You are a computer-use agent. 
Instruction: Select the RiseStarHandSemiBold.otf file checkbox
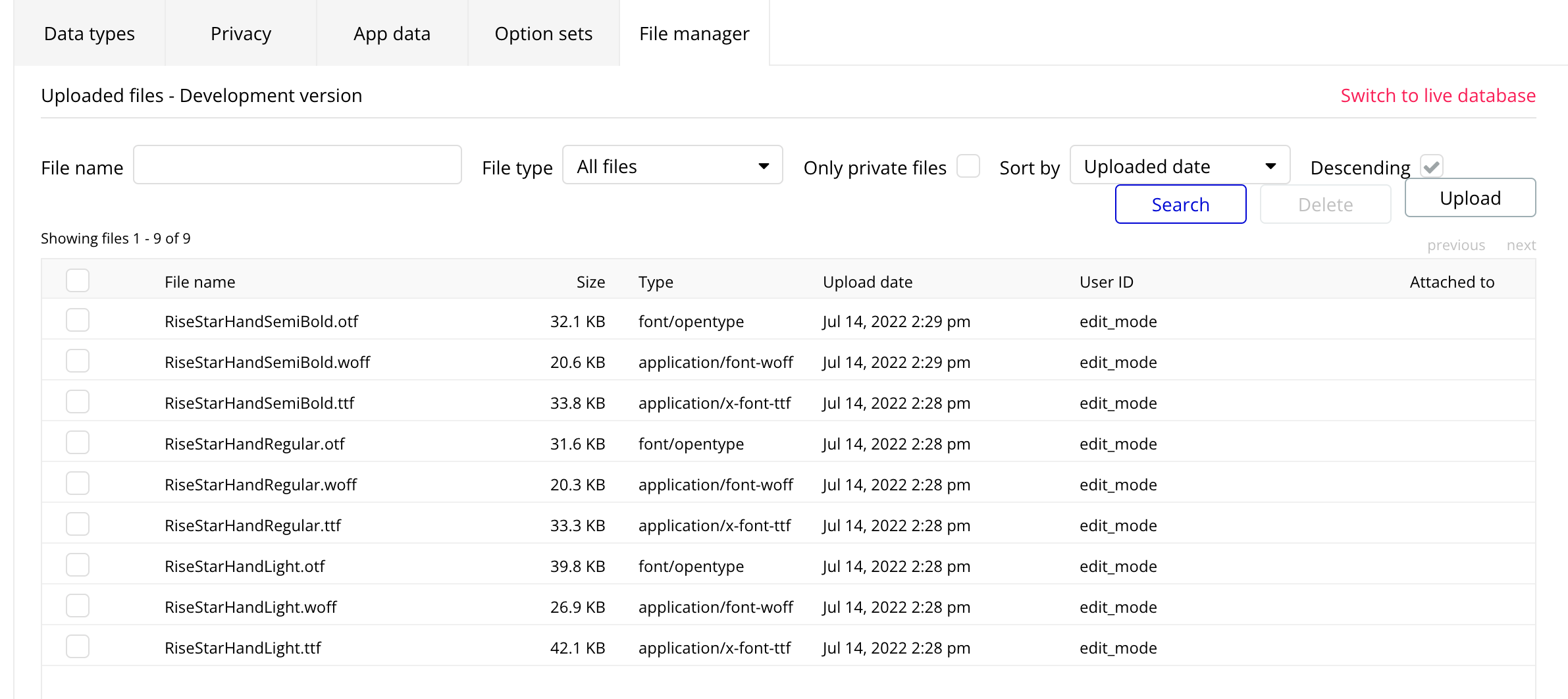pyautogui.click(x=78, y=321)
